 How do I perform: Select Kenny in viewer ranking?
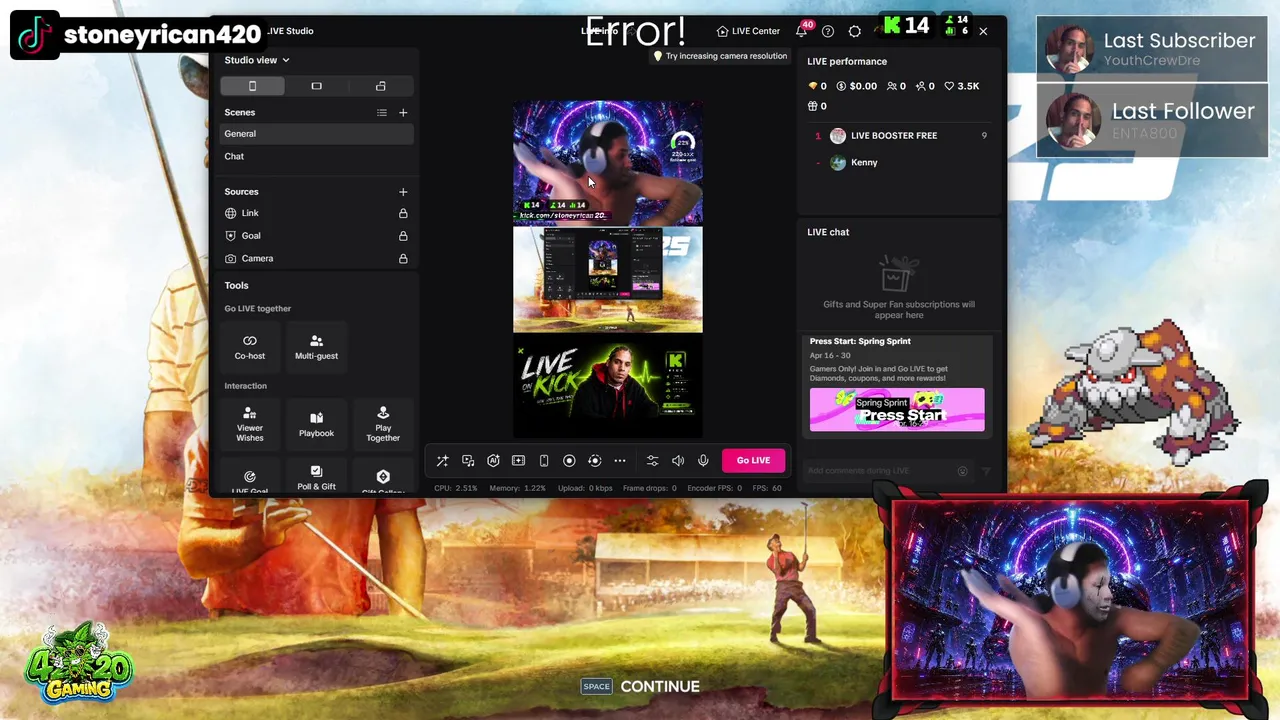900,162
